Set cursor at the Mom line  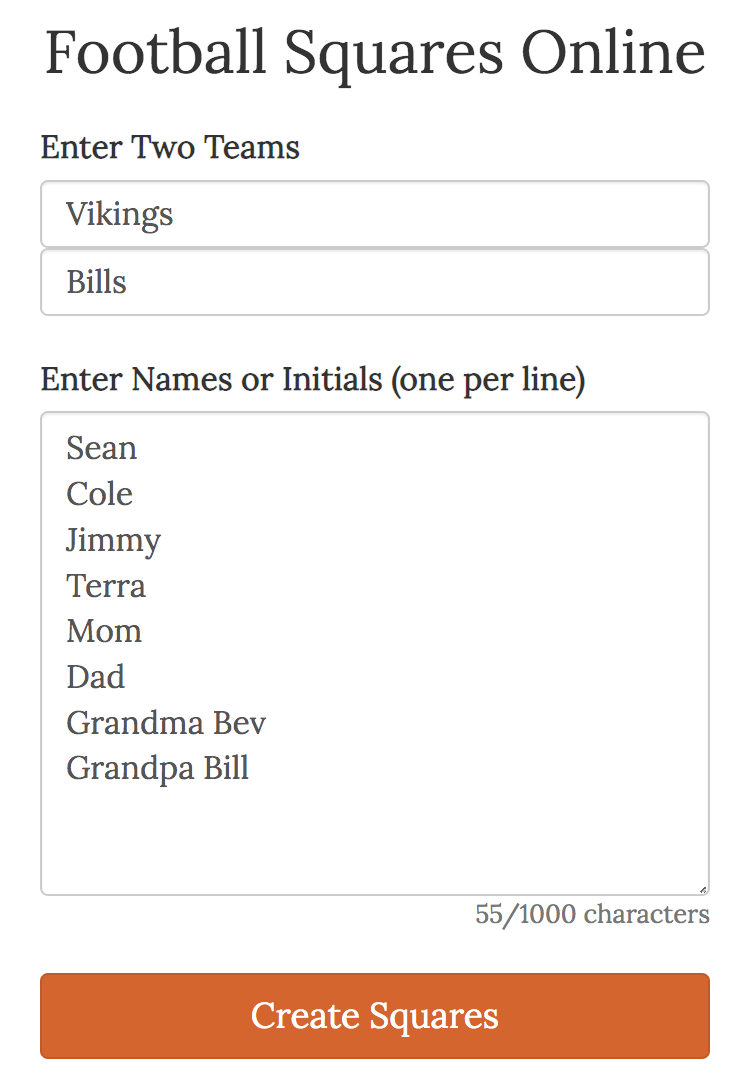(104, 632)
